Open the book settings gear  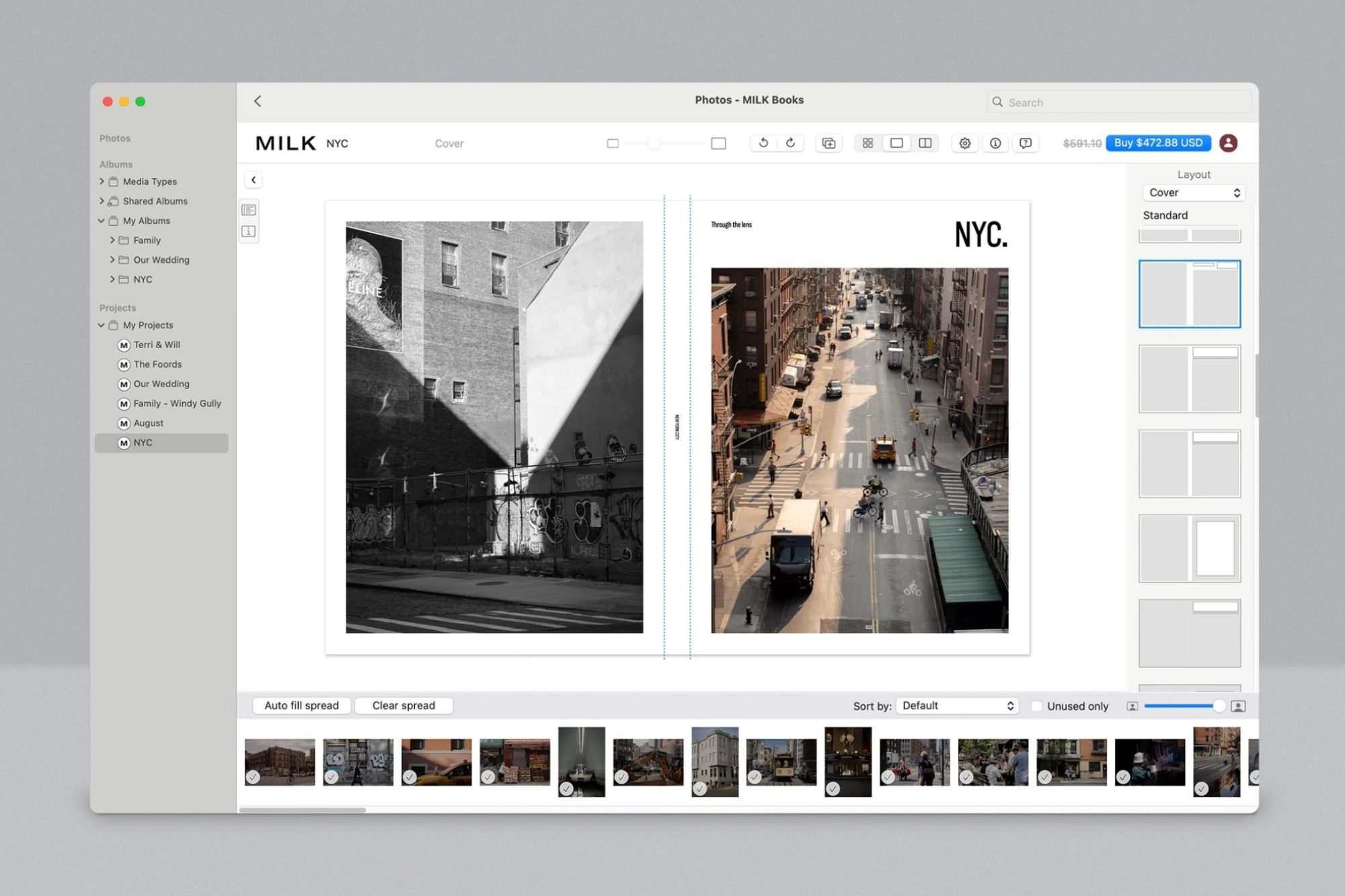[964, 143]
